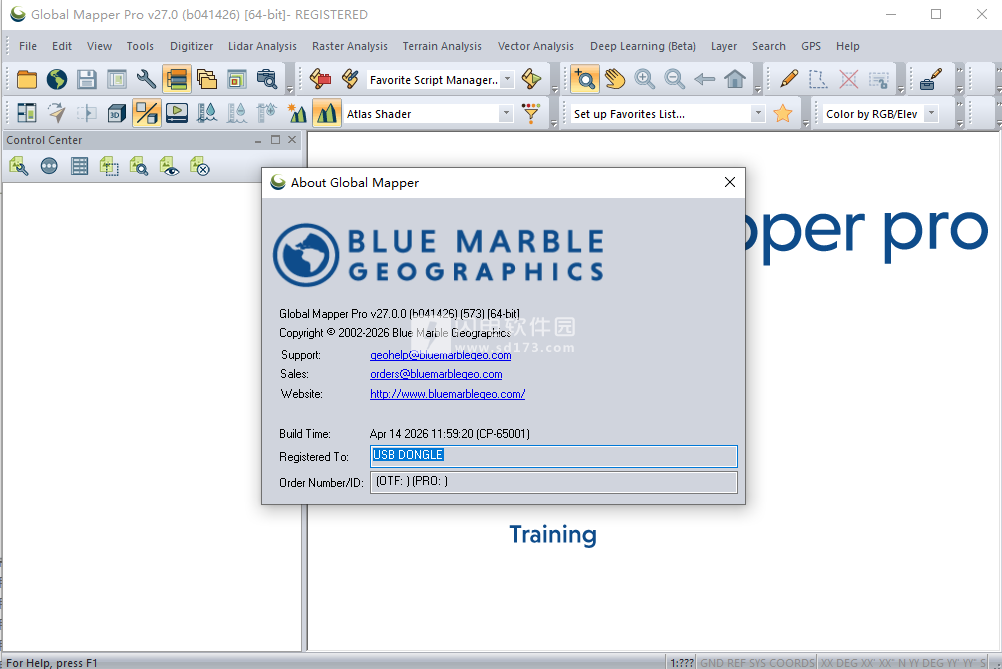
Task: Open the bluemarblegeo.com website link
Action: point(447,394)
